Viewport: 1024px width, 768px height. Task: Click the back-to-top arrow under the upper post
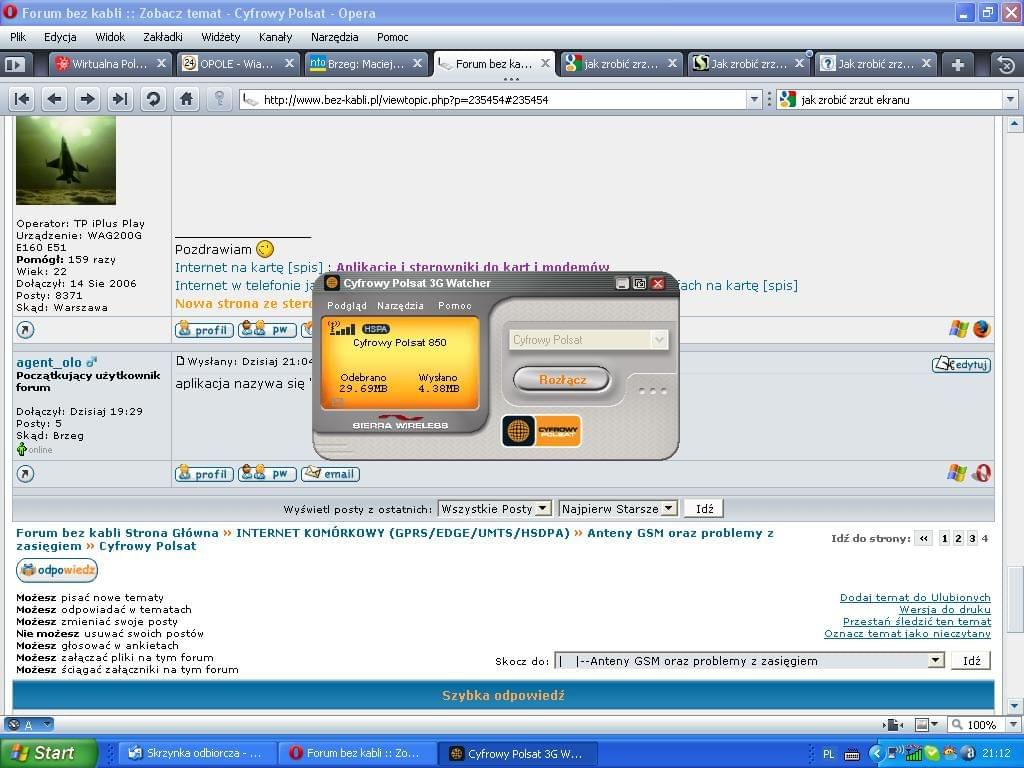point(25,330)
